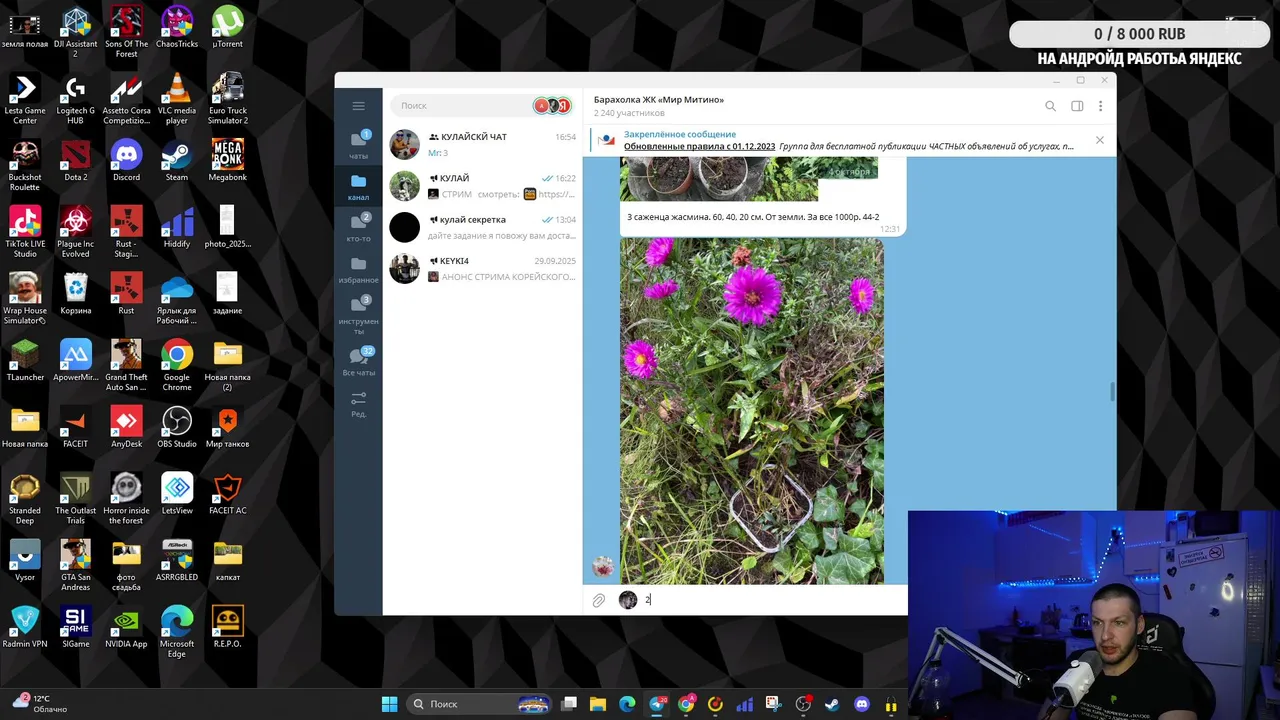Open the pink aster flowers photo
This screenshot has height=720, width=1280.
pos(752,411)
